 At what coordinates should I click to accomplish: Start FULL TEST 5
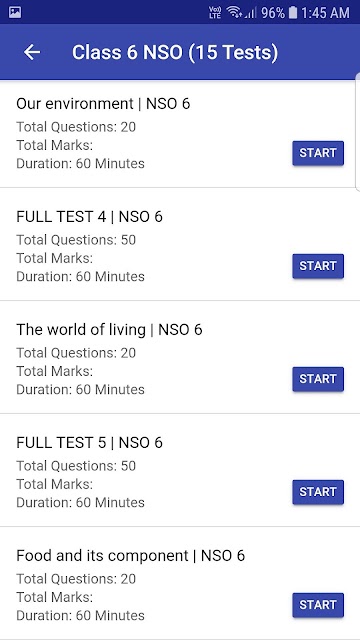(x=318, y=492)
